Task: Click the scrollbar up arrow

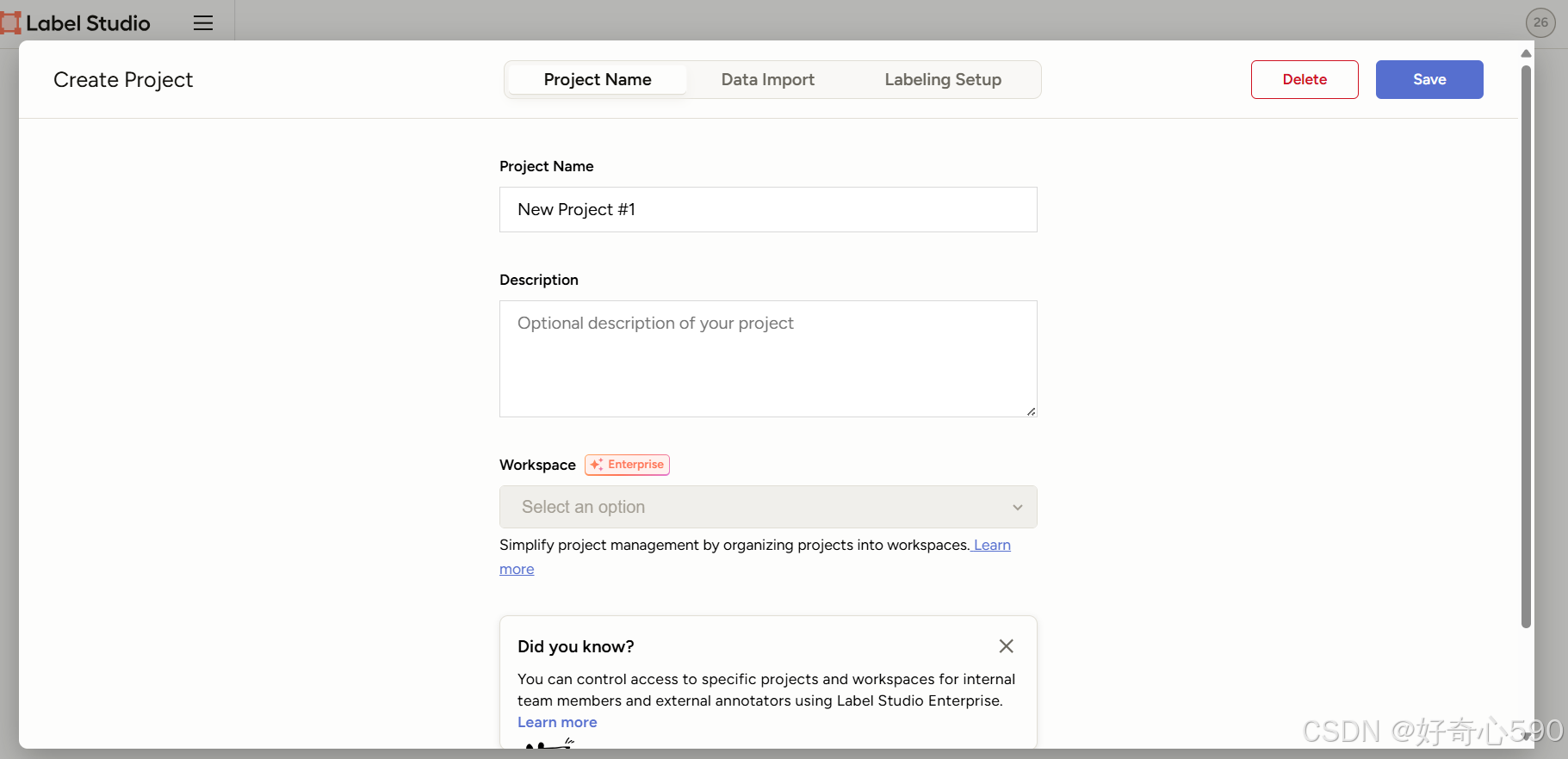Action: pyautogui.click(x=1526, y=53)
